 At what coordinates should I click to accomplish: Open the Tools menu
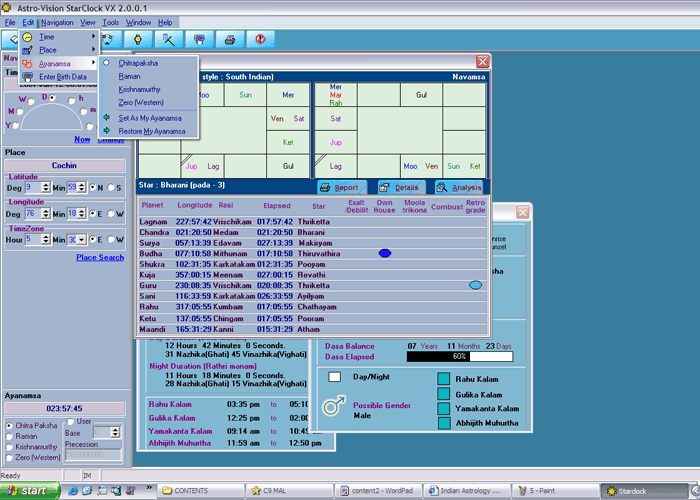coord(111,22)
